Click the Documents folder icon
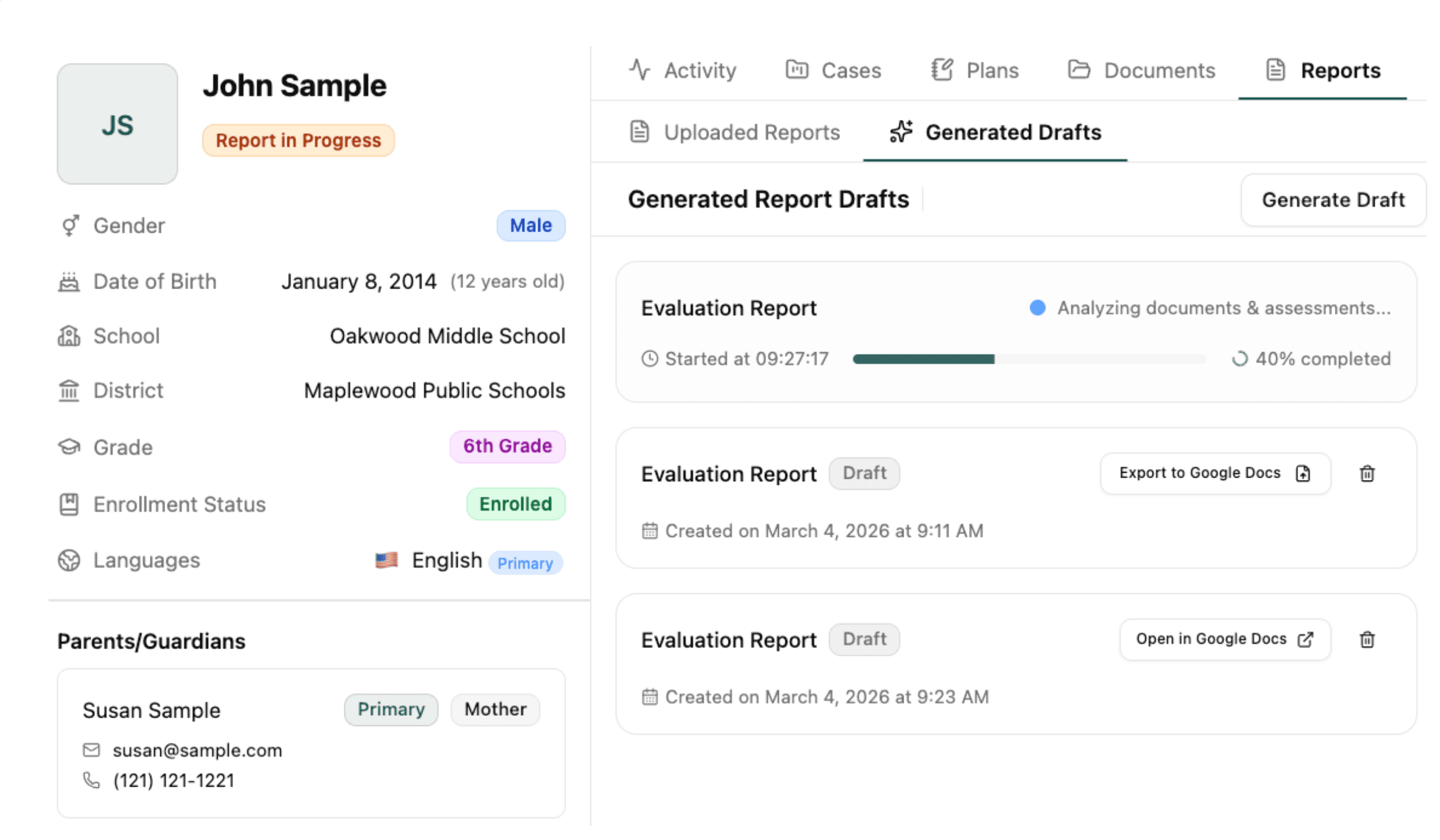The width and height of the screenshot is (1440, 840). click(x=1079, y=70)
